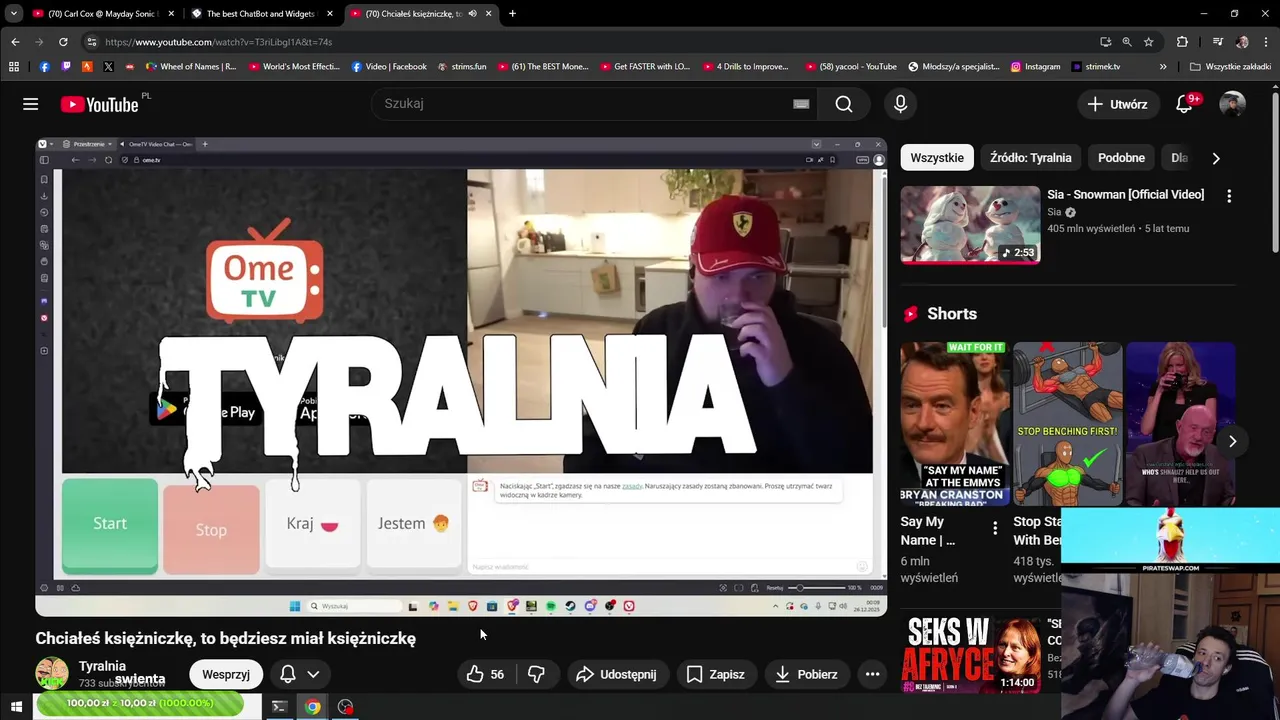
Task: Click the Udostępnij share button
Action: [x=616, y=674]
